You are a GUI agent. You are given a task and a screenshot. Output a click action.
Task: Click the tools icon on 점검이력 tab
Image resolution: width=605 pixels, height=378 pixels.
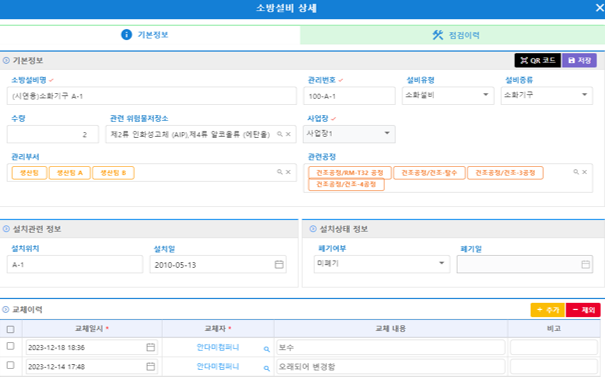[438, 35]
